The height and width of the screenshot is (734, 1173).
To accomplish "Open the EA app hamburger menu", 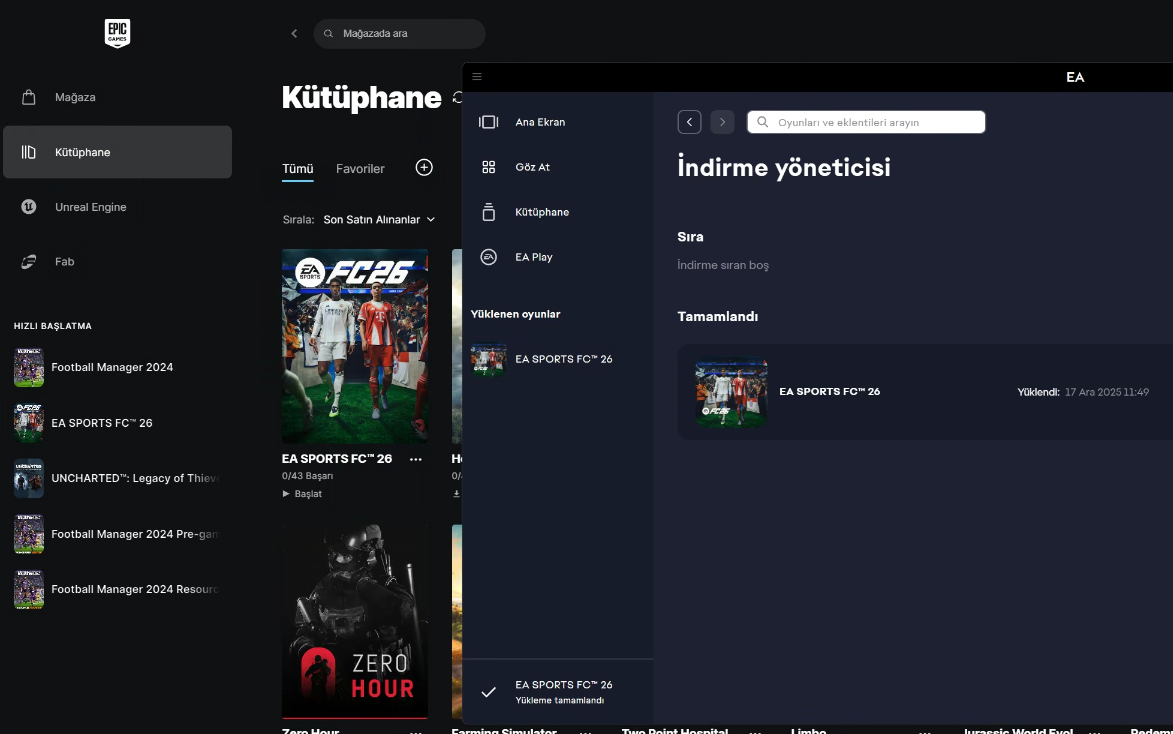I will pyautogui.click(x=477, y=76).
